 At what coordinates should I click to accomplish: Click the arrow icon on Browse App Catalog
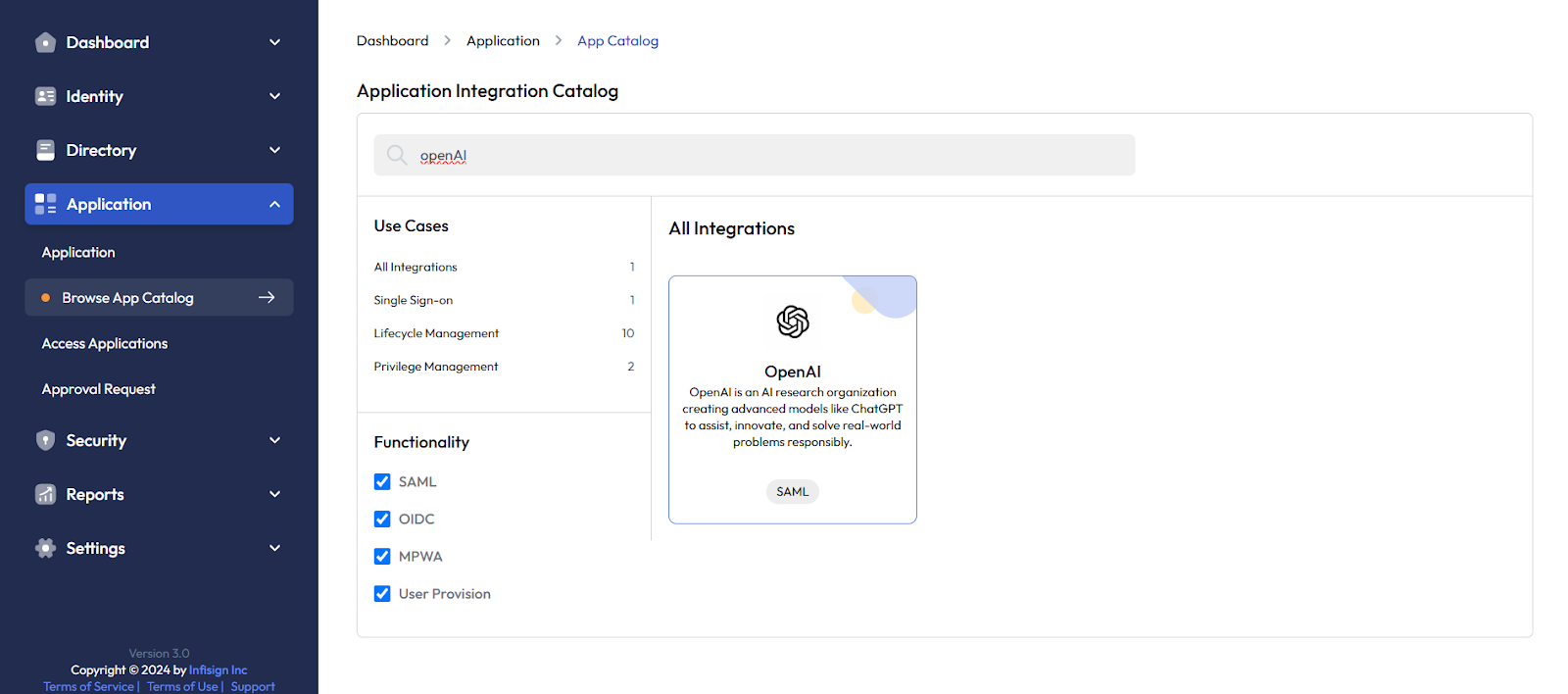pyautogui.click(x=267, y=297)
